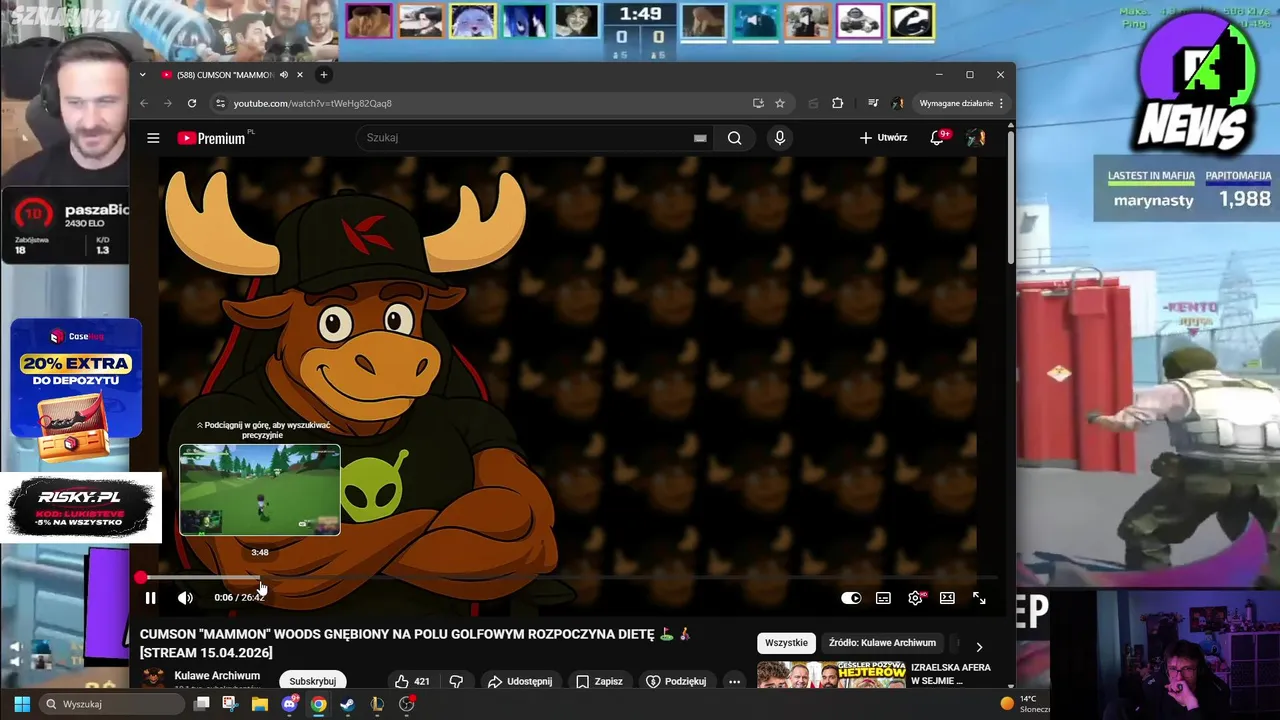This screenshot has width=1280, height=720.
Task: Open the player settings gear
Action: (915, 598)
